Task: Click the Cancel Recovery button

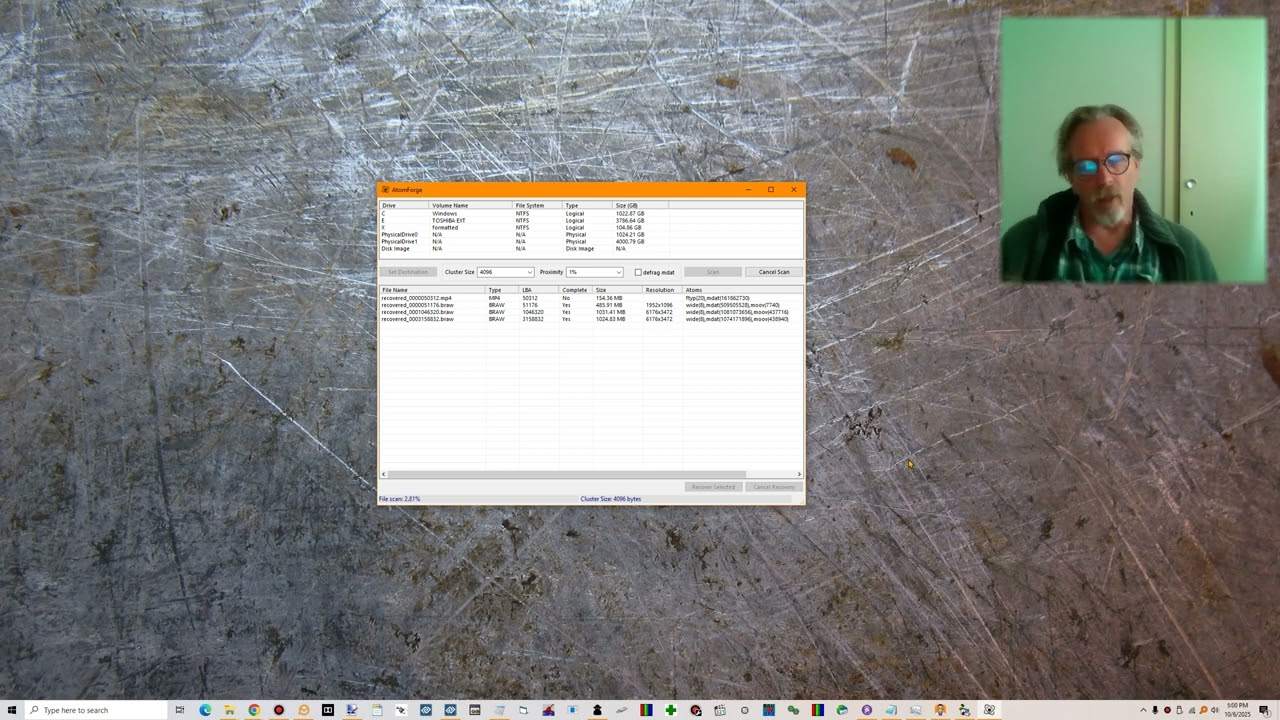Action: click(774, 487)
